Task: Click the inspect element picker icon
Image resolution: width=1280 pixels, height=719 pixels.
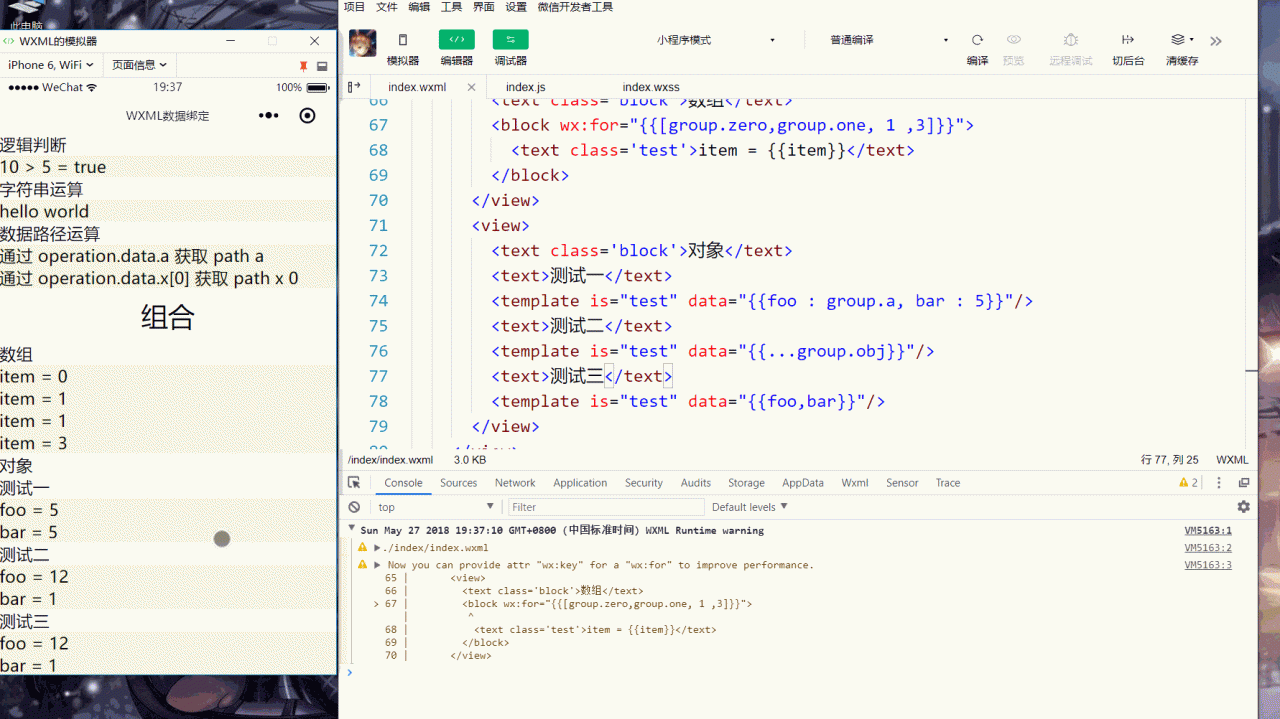Action: tap(354, 482)
